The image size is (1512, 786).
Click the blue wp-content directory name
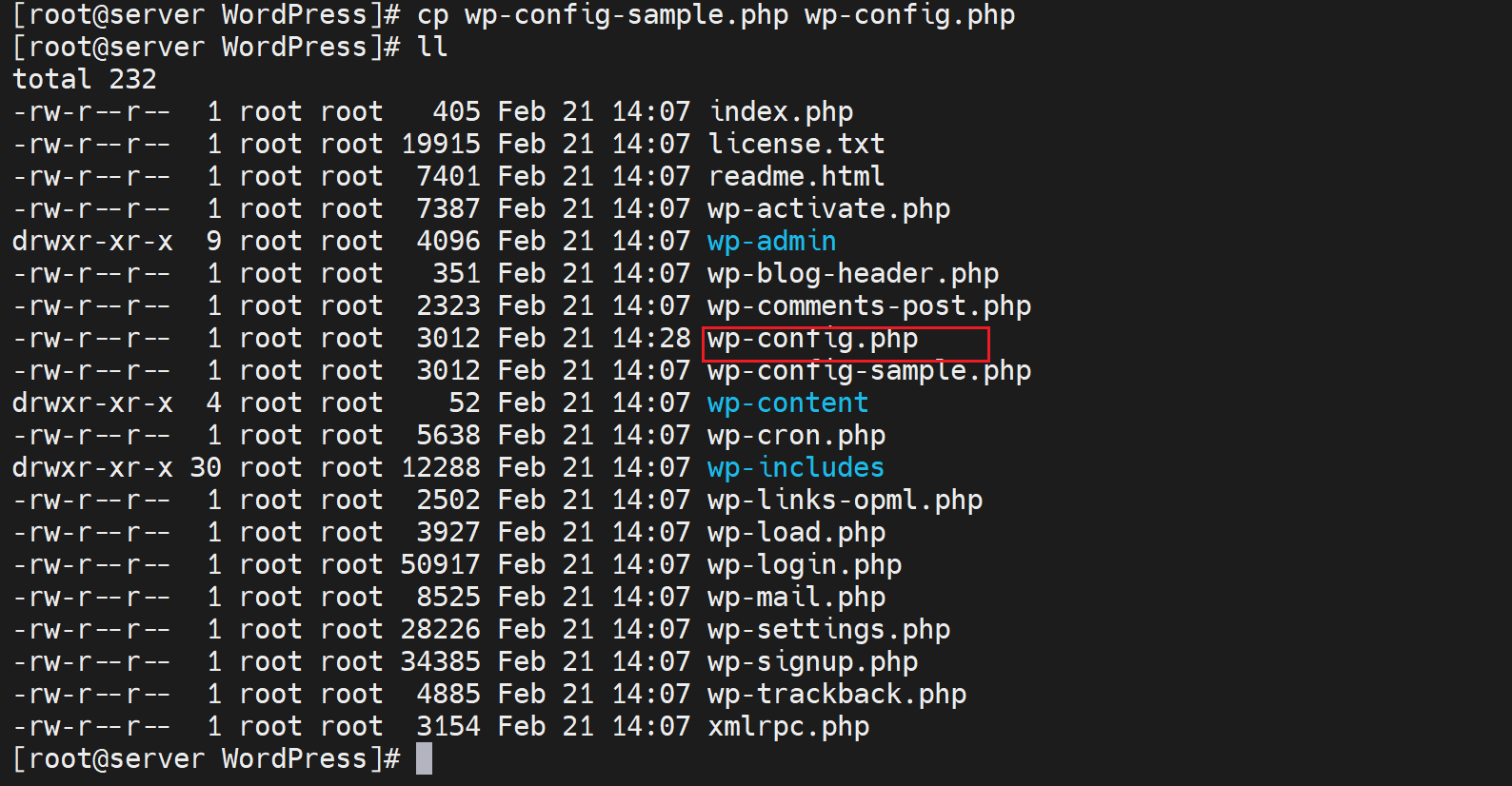click(x=787, y=403)
